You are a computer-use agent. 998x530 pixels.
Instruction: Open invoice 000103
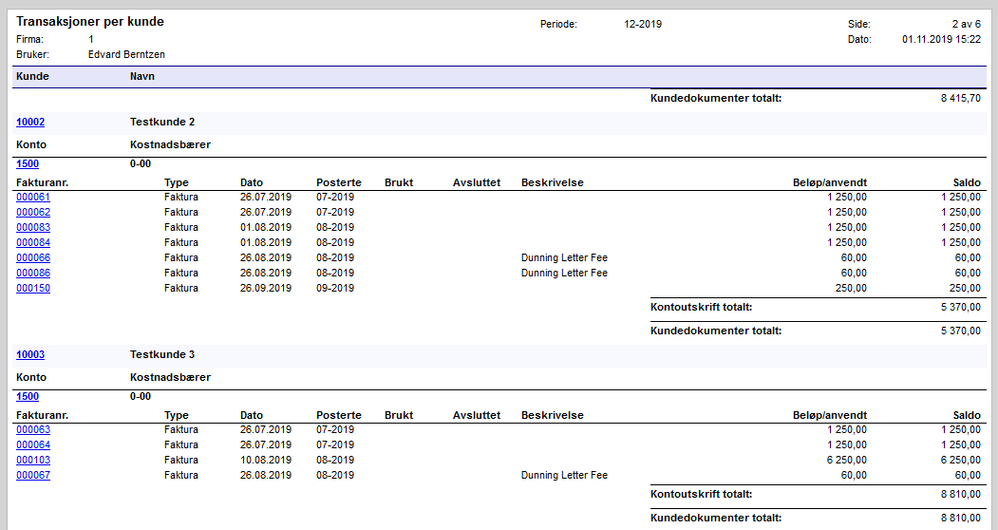[x=33, y=461]
